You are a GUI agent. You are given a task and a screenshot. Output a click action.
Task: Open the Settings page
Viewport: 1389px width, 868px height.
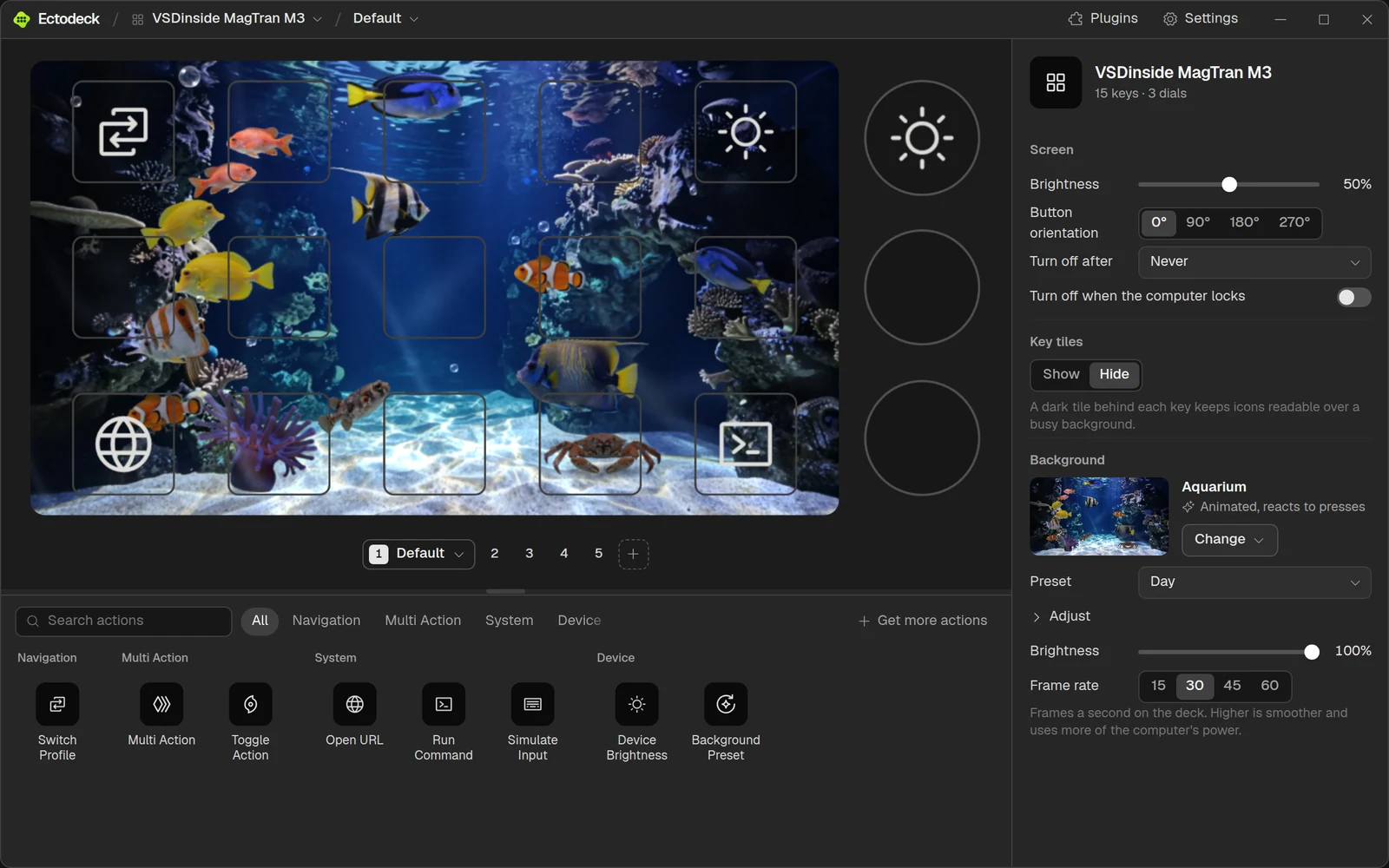pos(1201,18)
